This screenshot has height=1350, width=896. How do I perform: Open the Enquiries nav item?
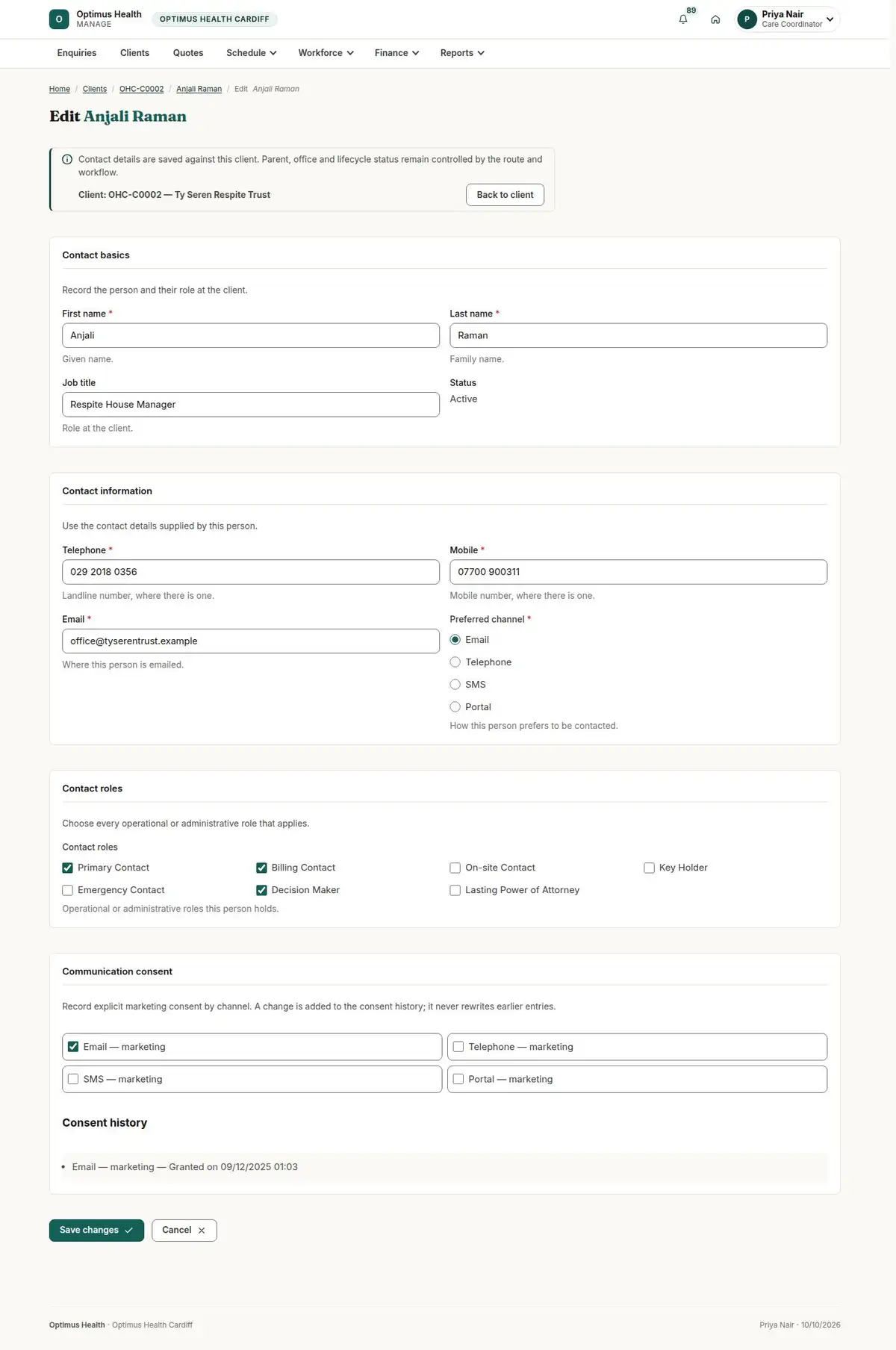(77, 53)
